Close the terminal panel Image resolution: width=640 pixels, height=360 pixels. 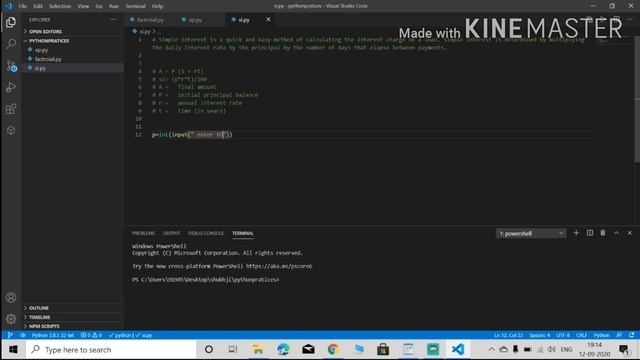(x=629, y=233)
